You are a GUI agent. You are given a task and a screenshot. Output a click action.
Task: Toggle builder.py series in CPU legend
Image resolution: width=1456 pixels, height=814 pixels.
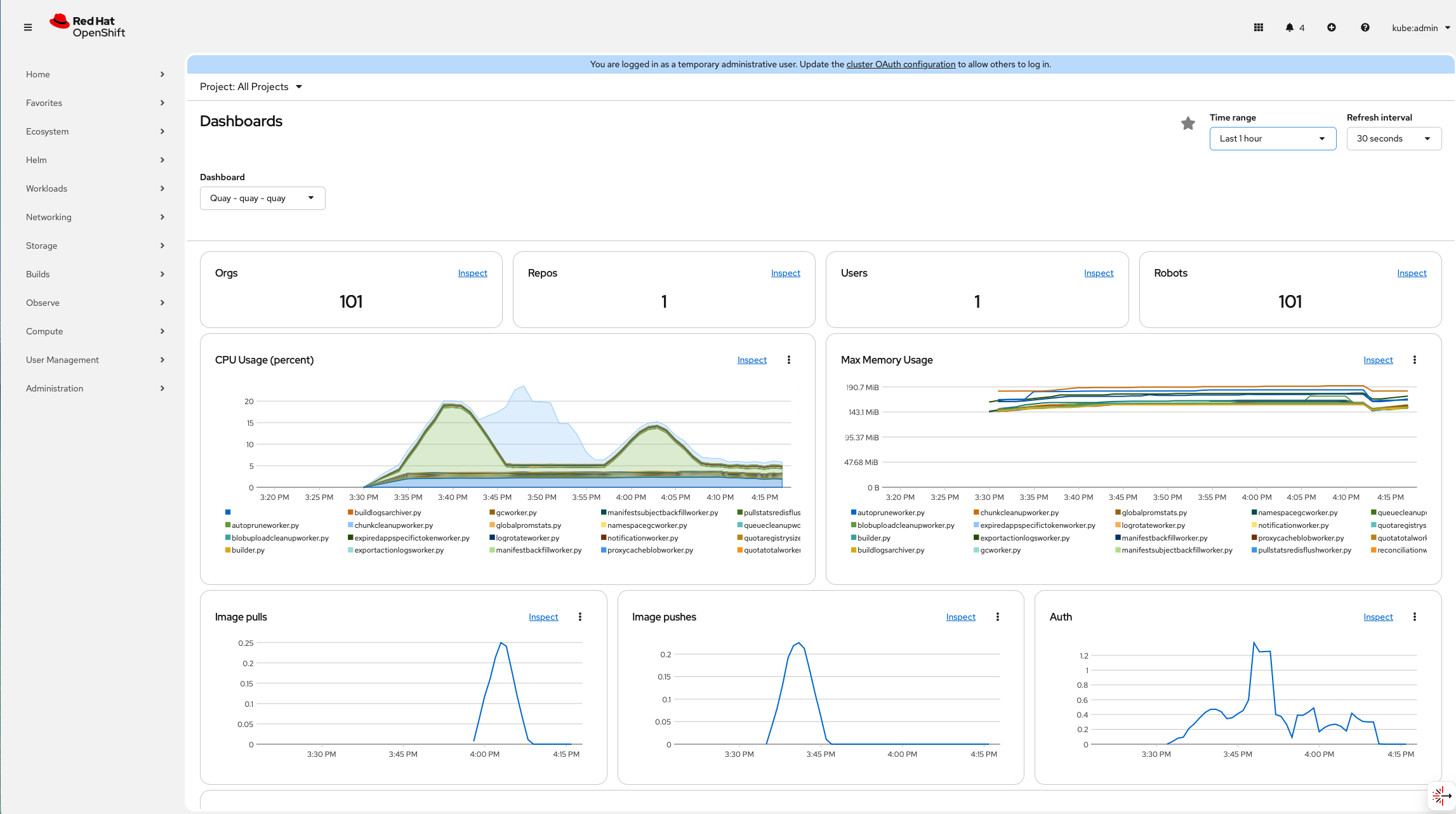tap(248, 550)
